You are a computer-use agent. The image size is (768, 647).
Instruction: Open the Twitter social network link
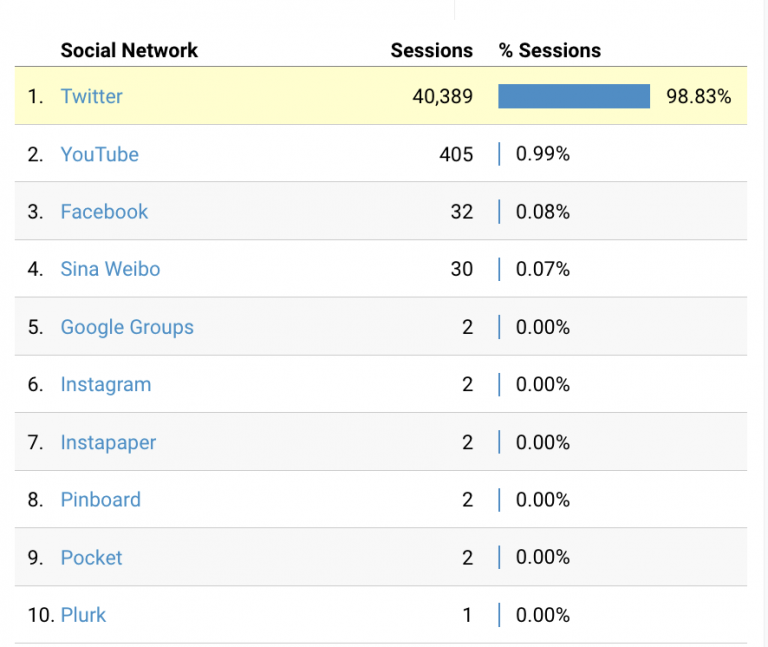coord(92,96)
